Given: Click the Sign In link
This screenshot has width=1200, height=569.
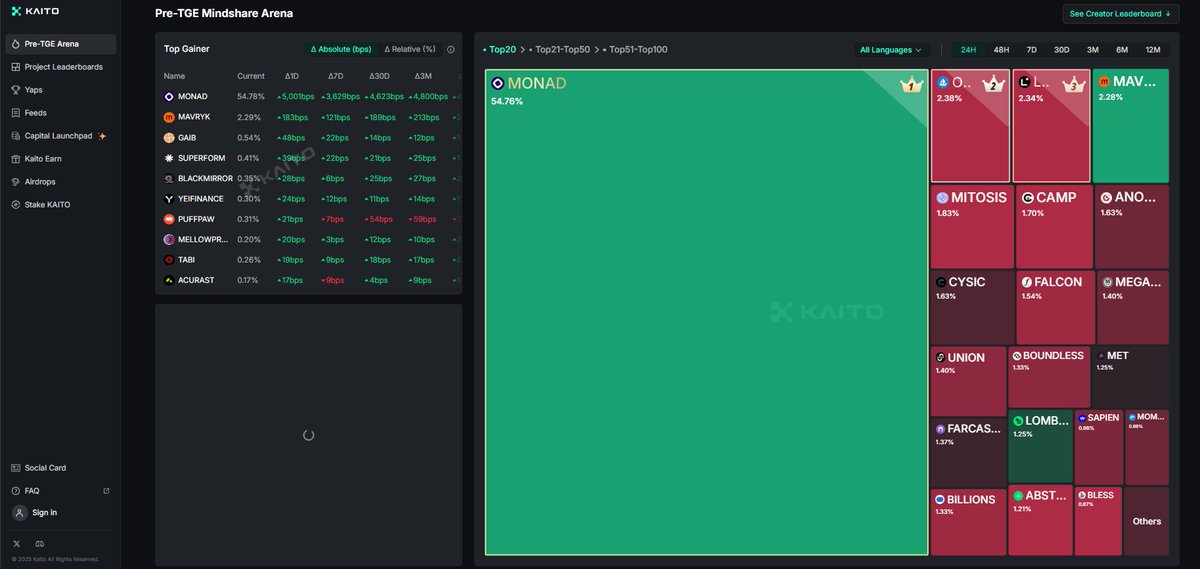Looking at the screenshot, I should (x=44, y=513).
